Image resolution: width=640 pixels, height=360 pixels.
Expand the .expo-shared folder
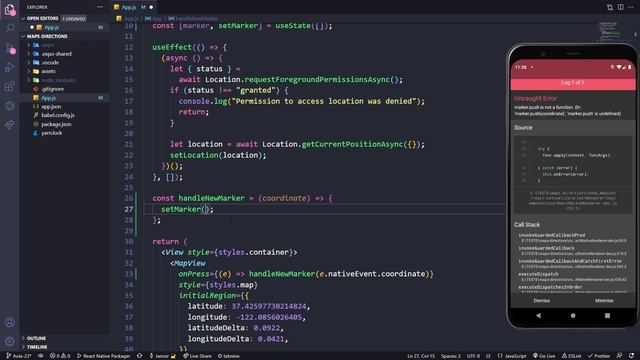tap(56, 54)
